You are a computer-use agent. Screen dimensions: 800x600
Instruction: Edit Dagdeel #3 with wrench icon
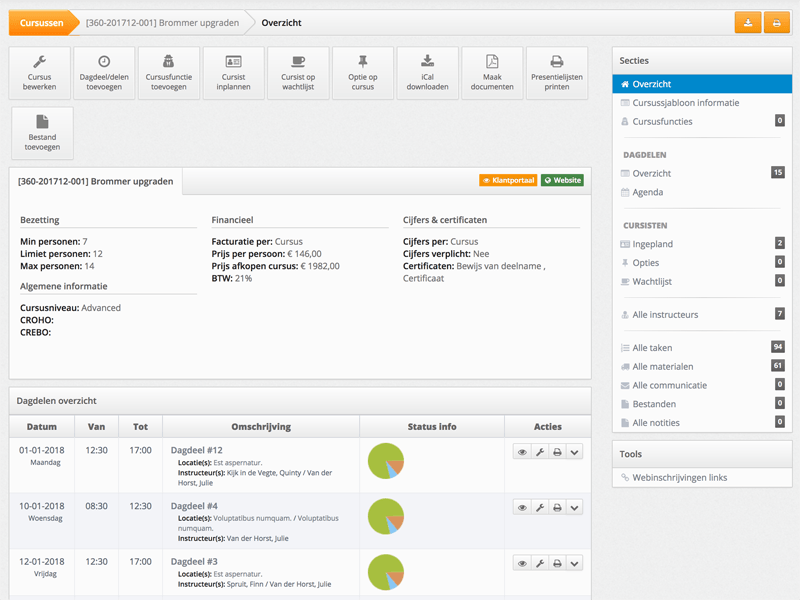point(540,563)
